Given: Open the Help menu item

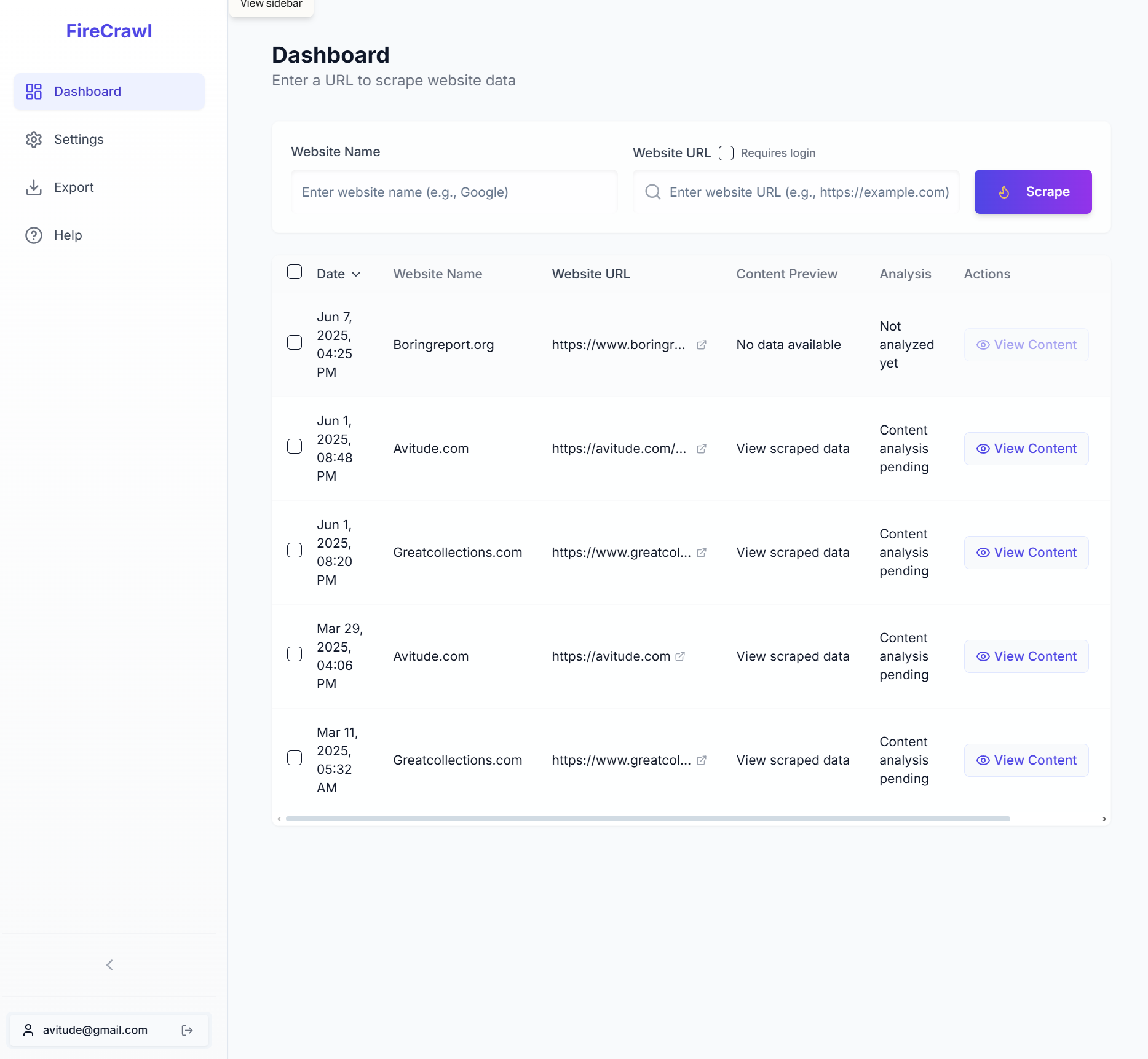Looking at the screenshot, I should point(109,235).
